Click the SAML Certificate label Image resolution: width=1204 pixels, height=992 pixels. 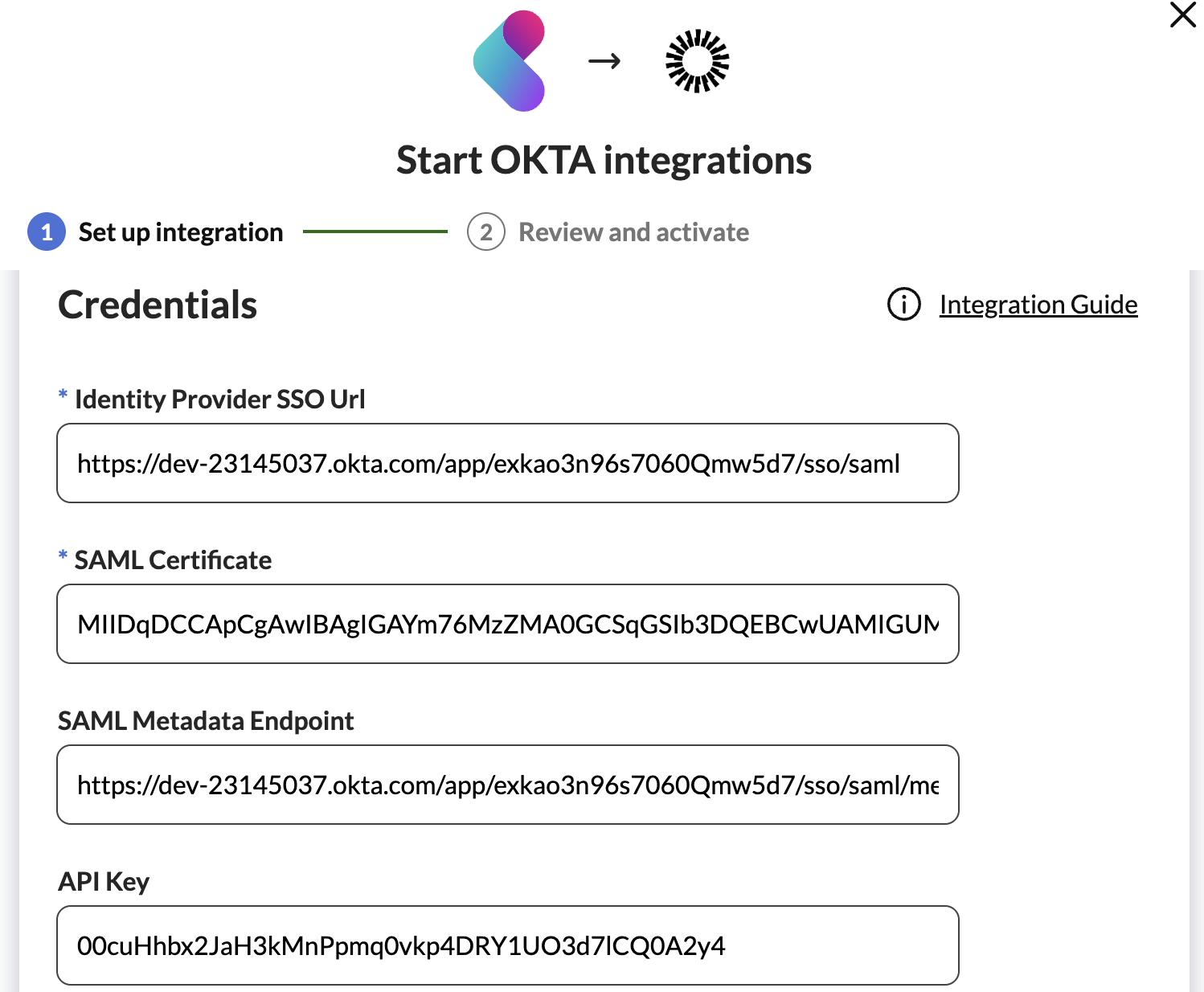173,560
